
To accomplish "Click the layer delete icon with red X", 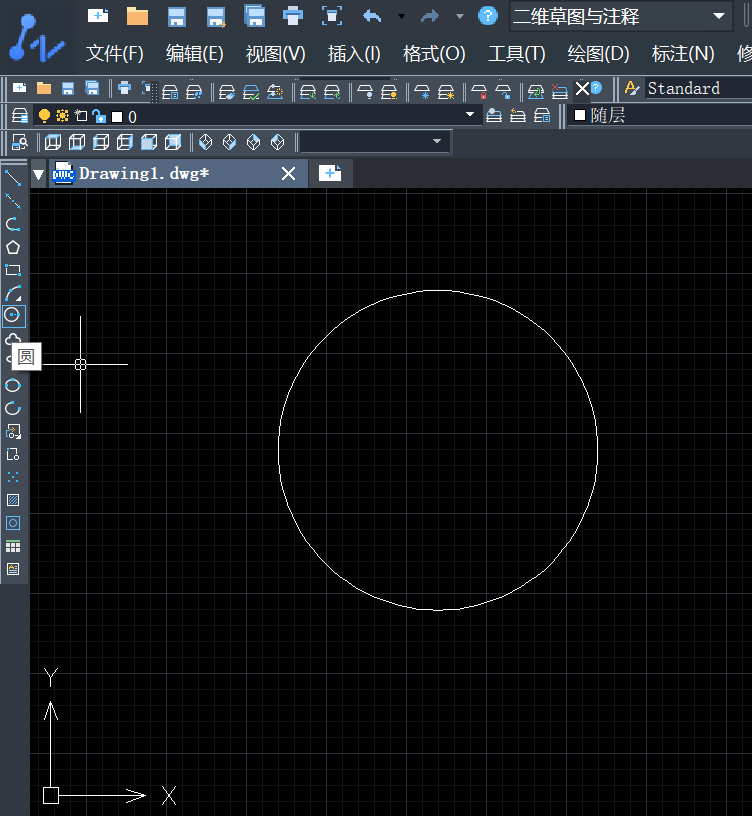I will 559,91.
